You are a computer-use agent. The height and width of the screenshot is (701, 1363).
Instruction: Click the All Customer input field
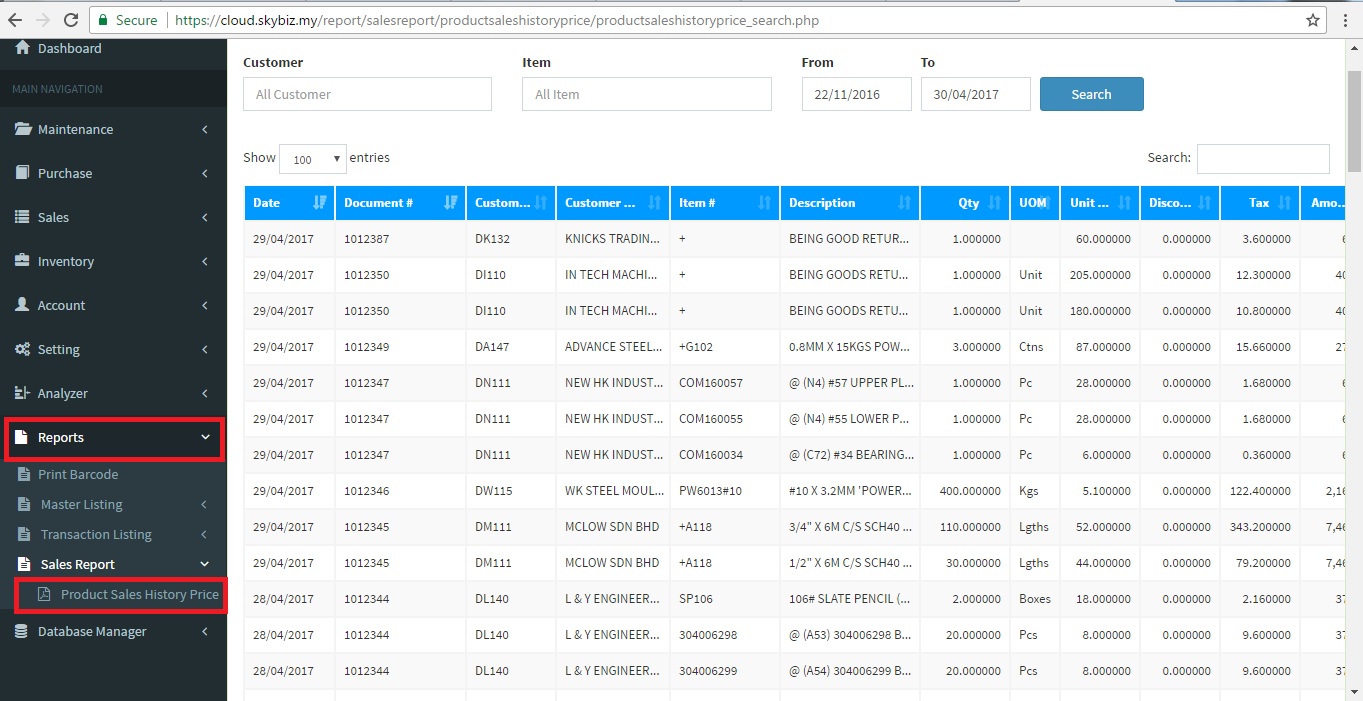(367, 94)
